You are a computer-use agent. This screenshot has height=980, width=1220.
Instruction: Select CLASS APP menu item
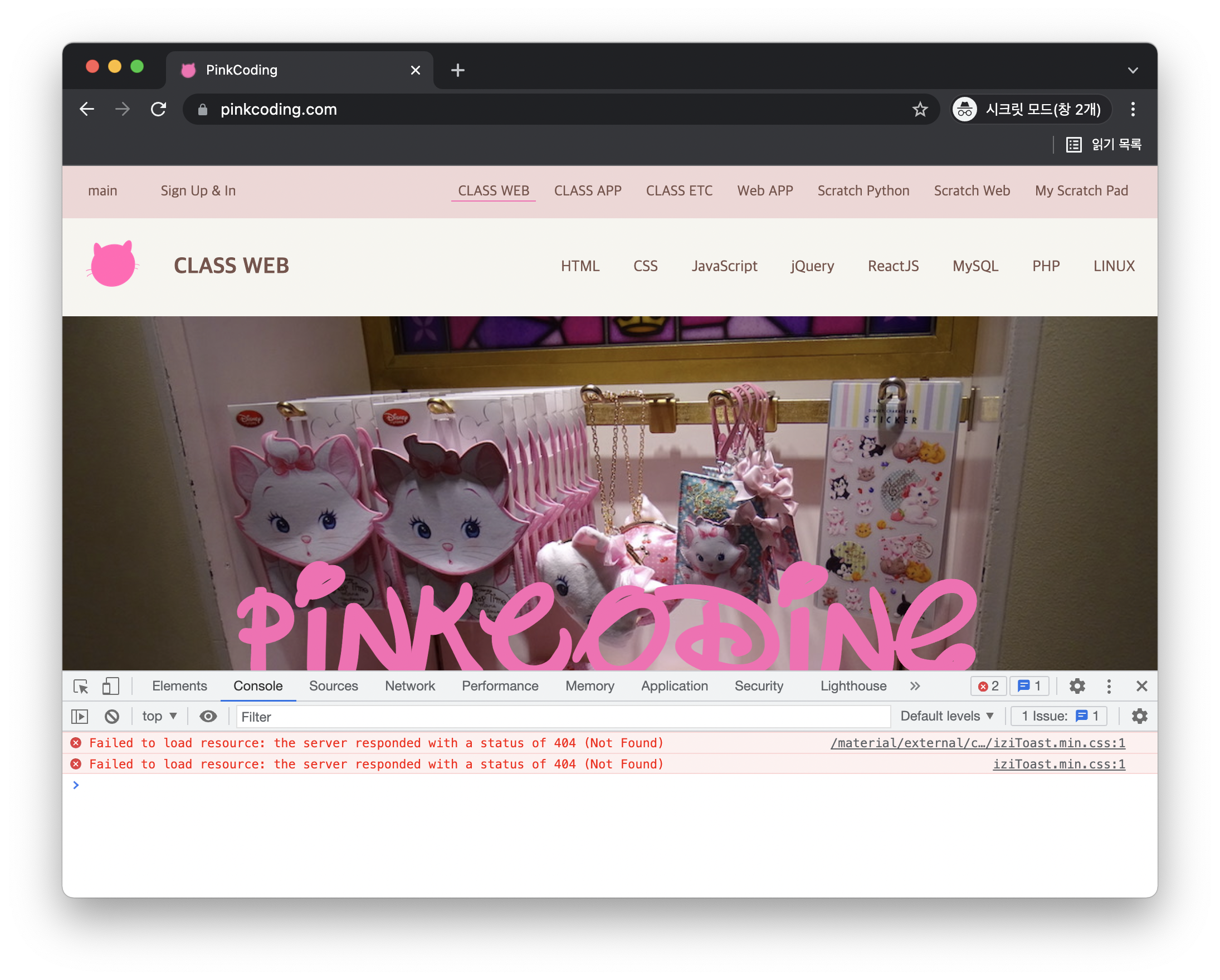[x=587, y=190]
